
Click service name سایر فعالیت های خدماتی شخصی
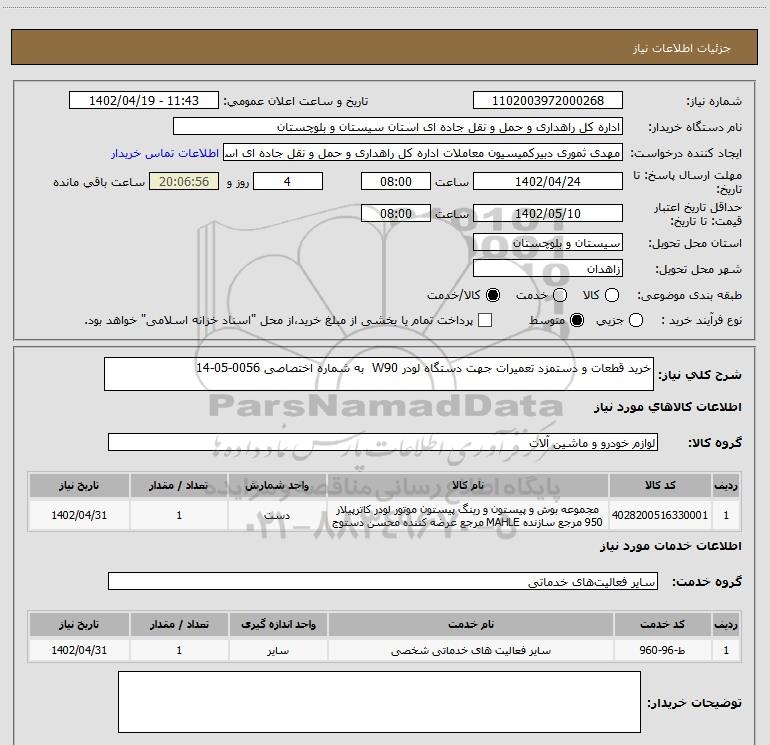[470, 650]
